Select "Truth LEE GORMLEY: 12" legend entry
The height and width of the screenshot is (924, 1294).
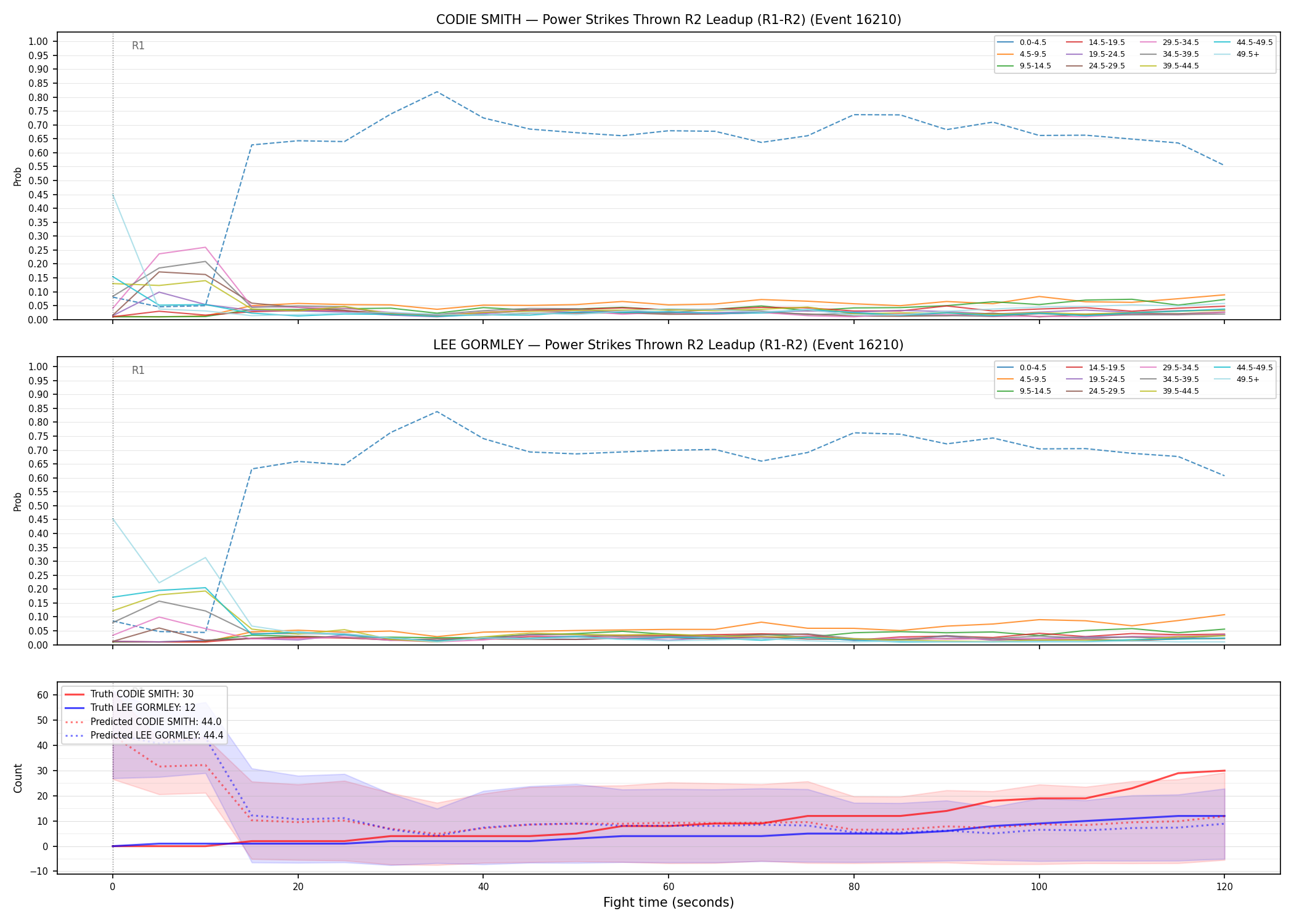tap(143, 708)
